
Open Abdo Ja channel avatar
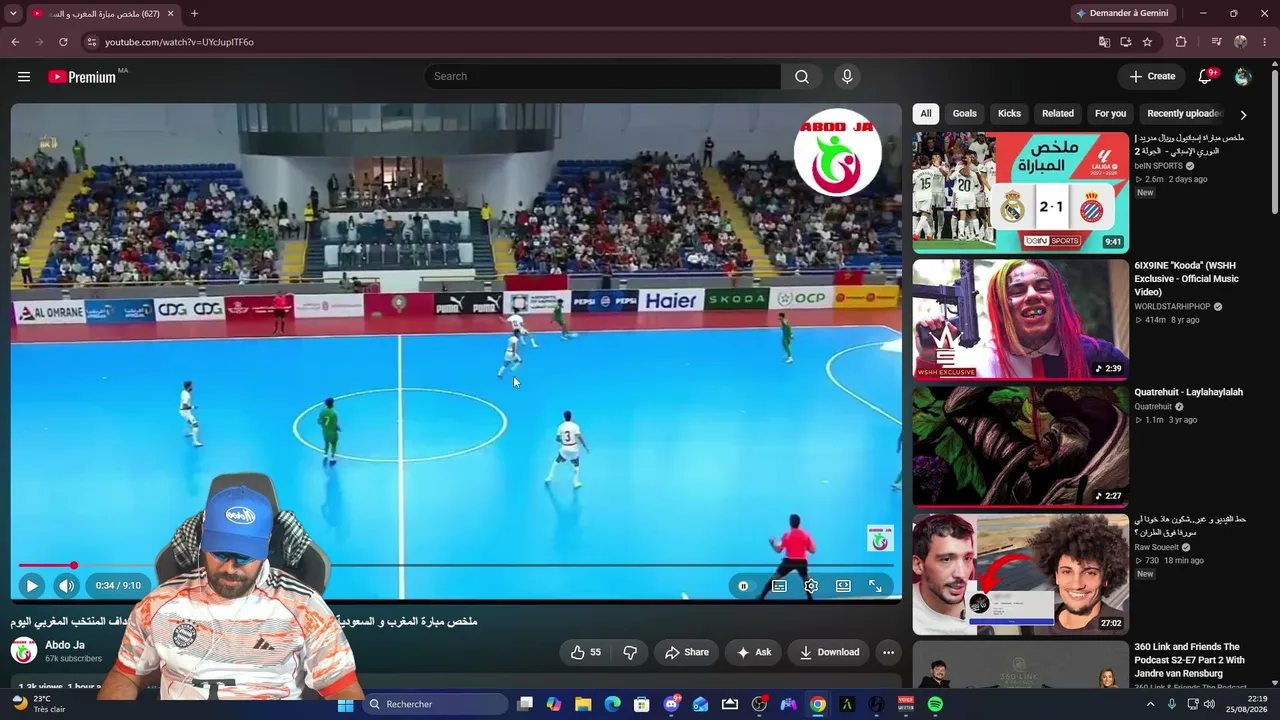click(x=24, y=652)
